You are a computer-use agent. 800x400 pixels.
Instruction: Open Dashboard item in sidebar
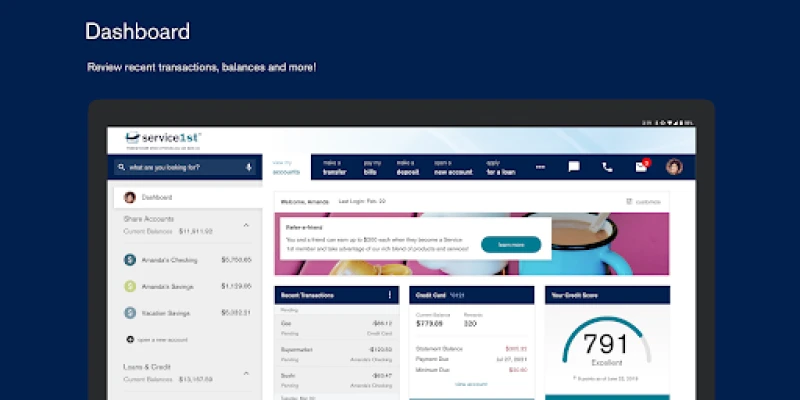(188, 197)
